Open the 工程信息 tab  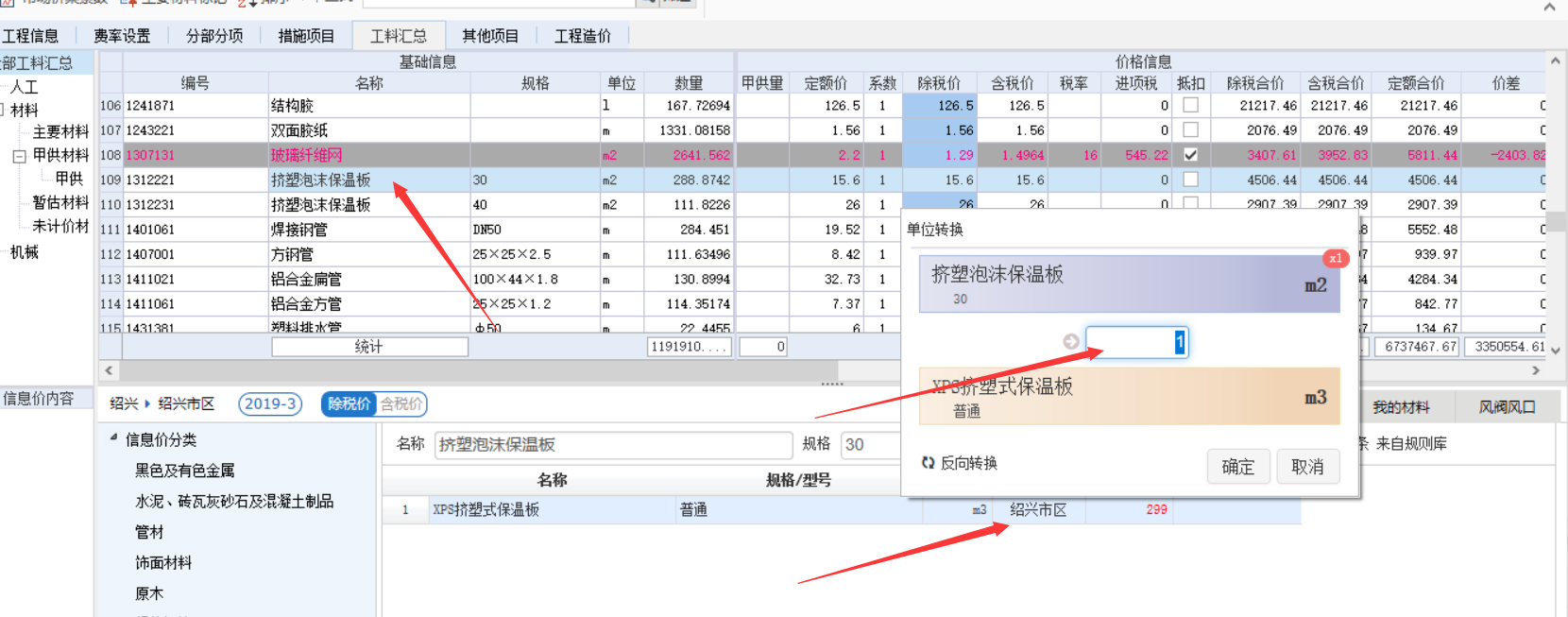pyautogui.click(x=30, y=36)
